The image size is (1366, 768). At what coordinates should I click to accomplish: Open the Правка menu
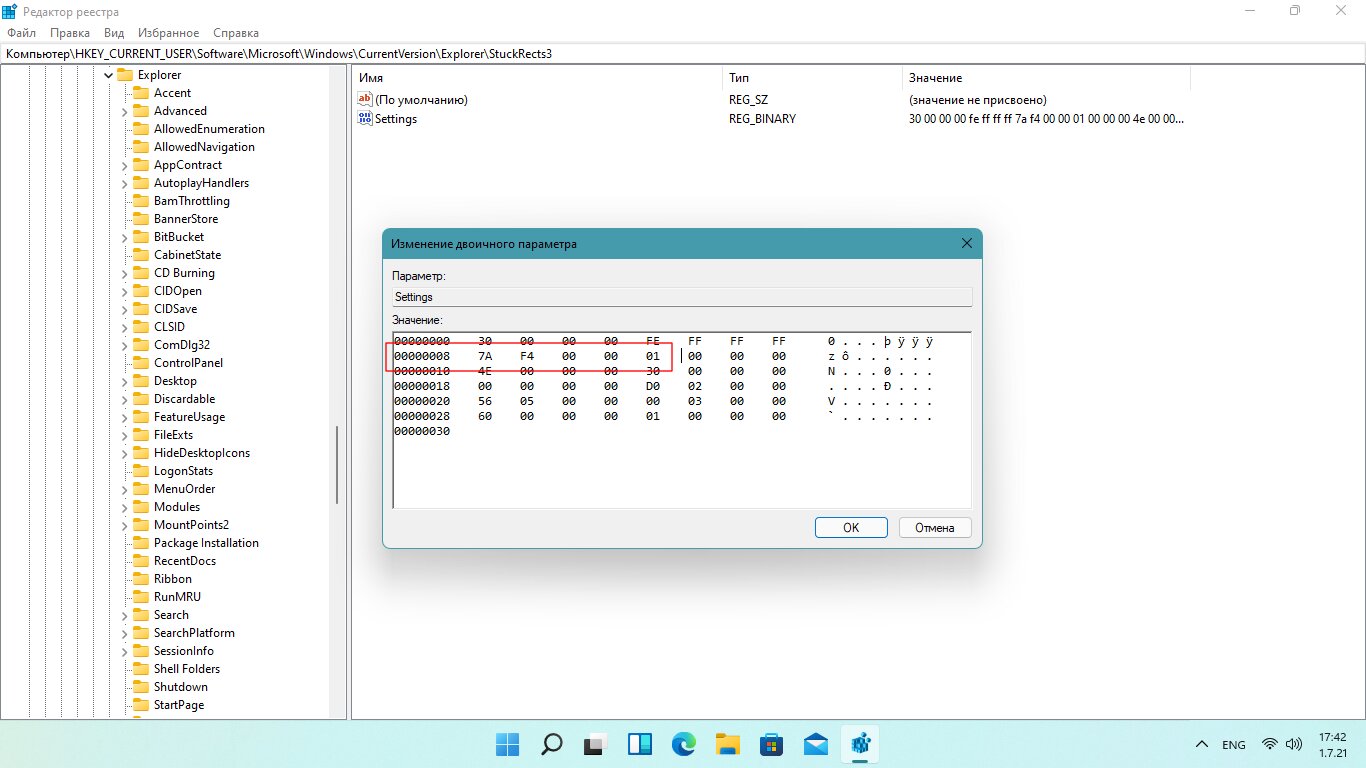[69, 33]
